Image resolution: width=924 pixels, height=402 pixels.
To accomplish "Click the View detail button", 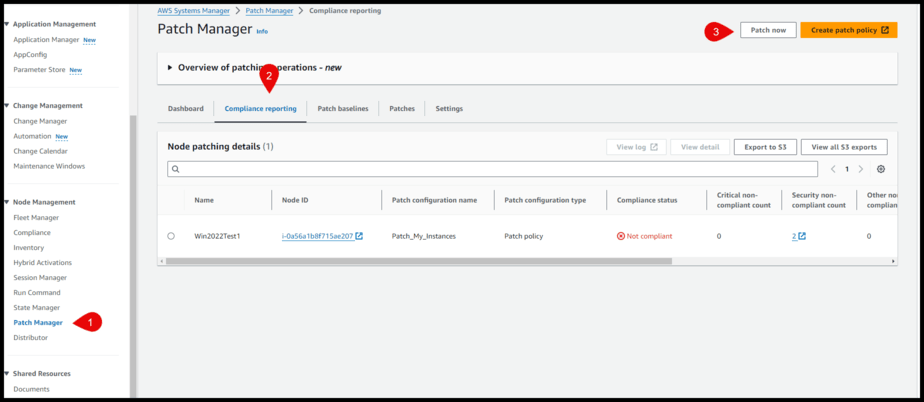I will [x=700, y=147].
